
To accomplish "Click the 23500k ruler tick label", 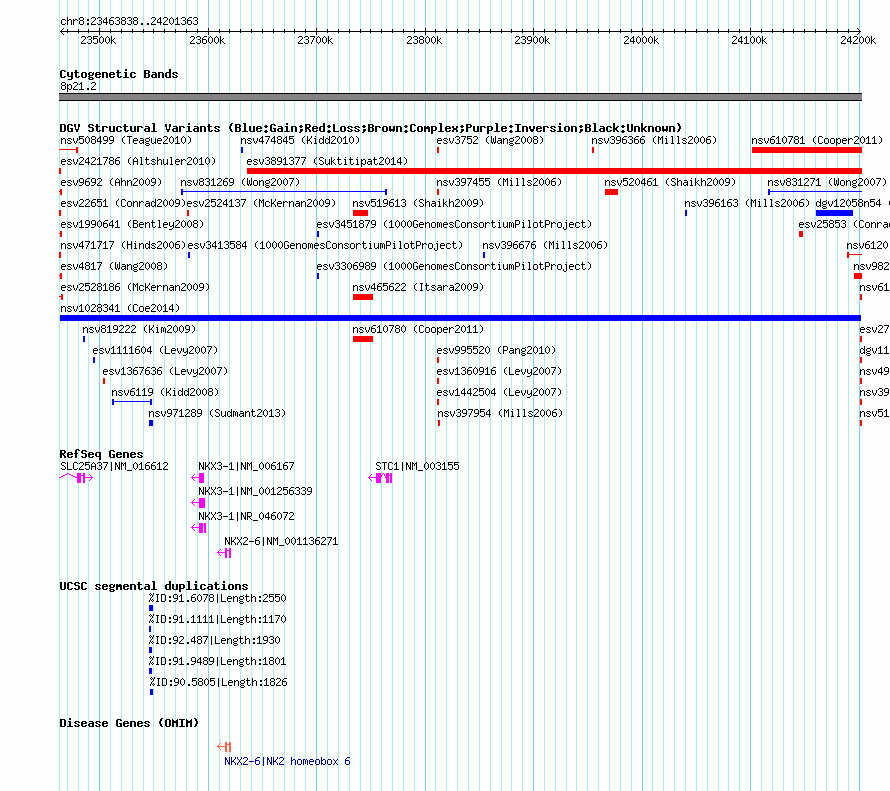I will point(98,40).
